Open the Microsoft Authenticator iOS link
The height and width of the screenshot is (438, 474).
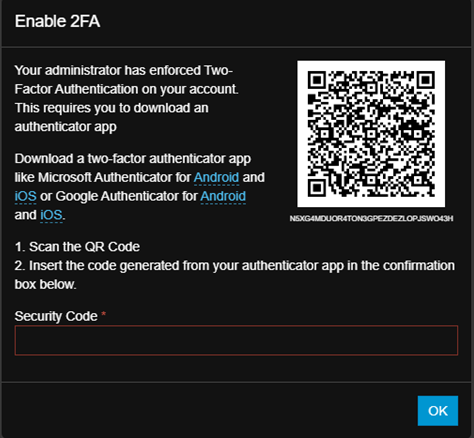point(26,196)
